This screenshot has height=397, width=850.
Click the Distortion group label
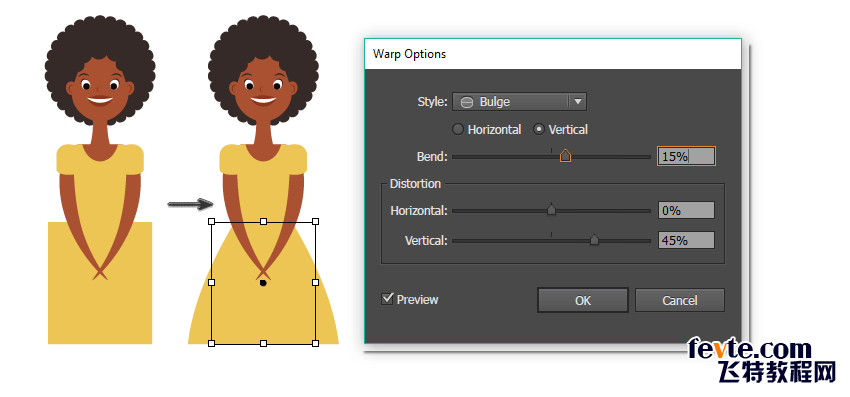pyautogui.click(x=415, y=184)
